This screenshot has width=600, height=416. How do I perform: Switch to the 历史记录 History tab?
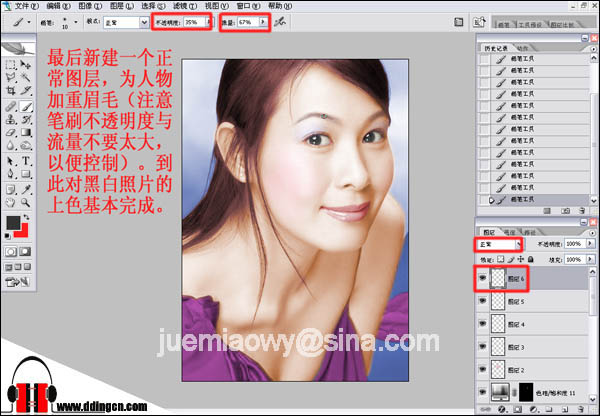pyautogui.click(x=496, y=48)
